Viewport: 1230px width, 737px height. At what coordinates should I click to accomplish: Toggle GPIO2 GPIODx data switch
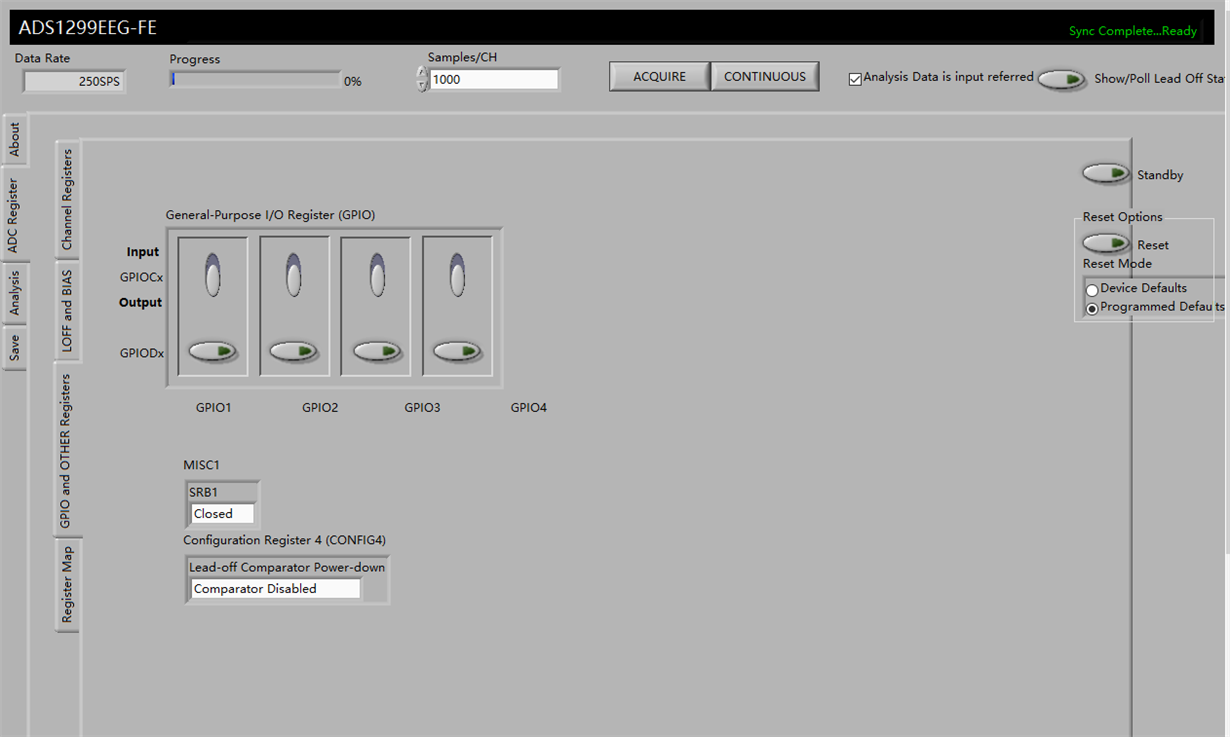pos(294,351)
